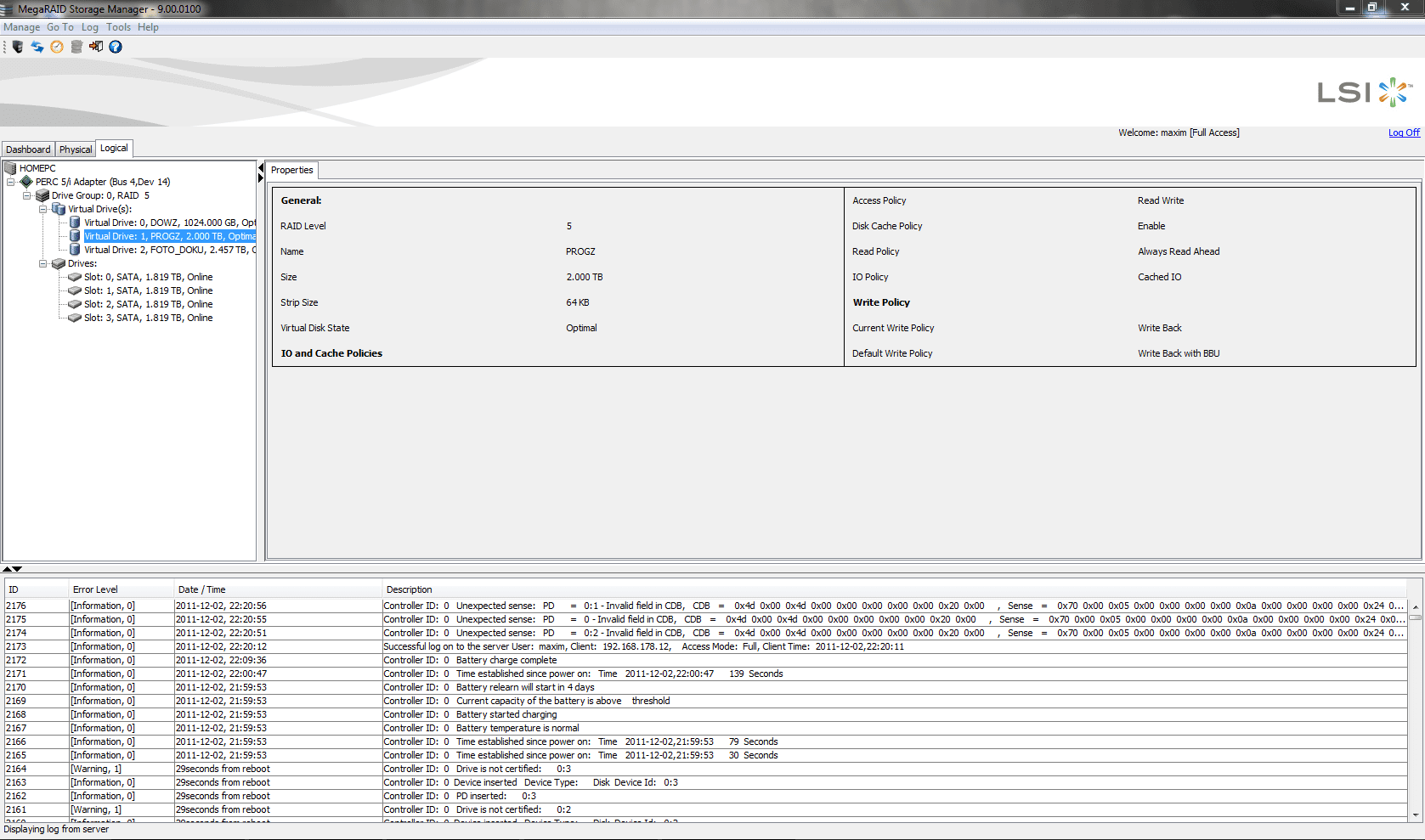Click the server toolbar icon

click(x=18, y=47)
